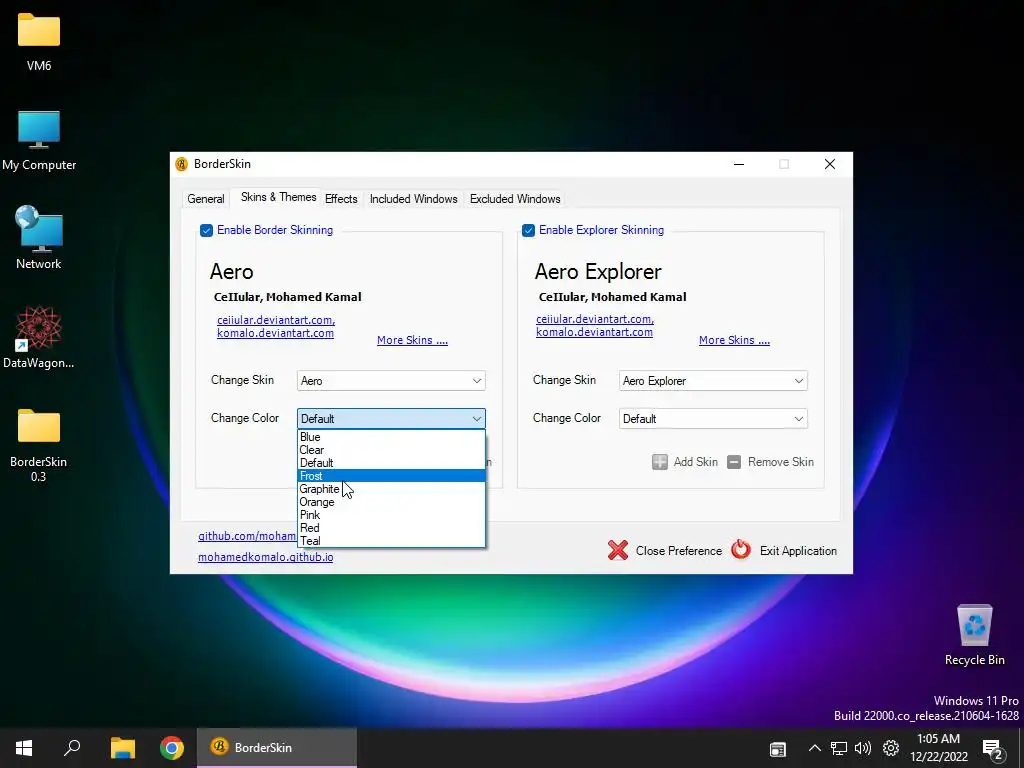This screenshot has height=768, width=1024.
Task: Open File Explorer from the taskbar
Action: [122, 748]
